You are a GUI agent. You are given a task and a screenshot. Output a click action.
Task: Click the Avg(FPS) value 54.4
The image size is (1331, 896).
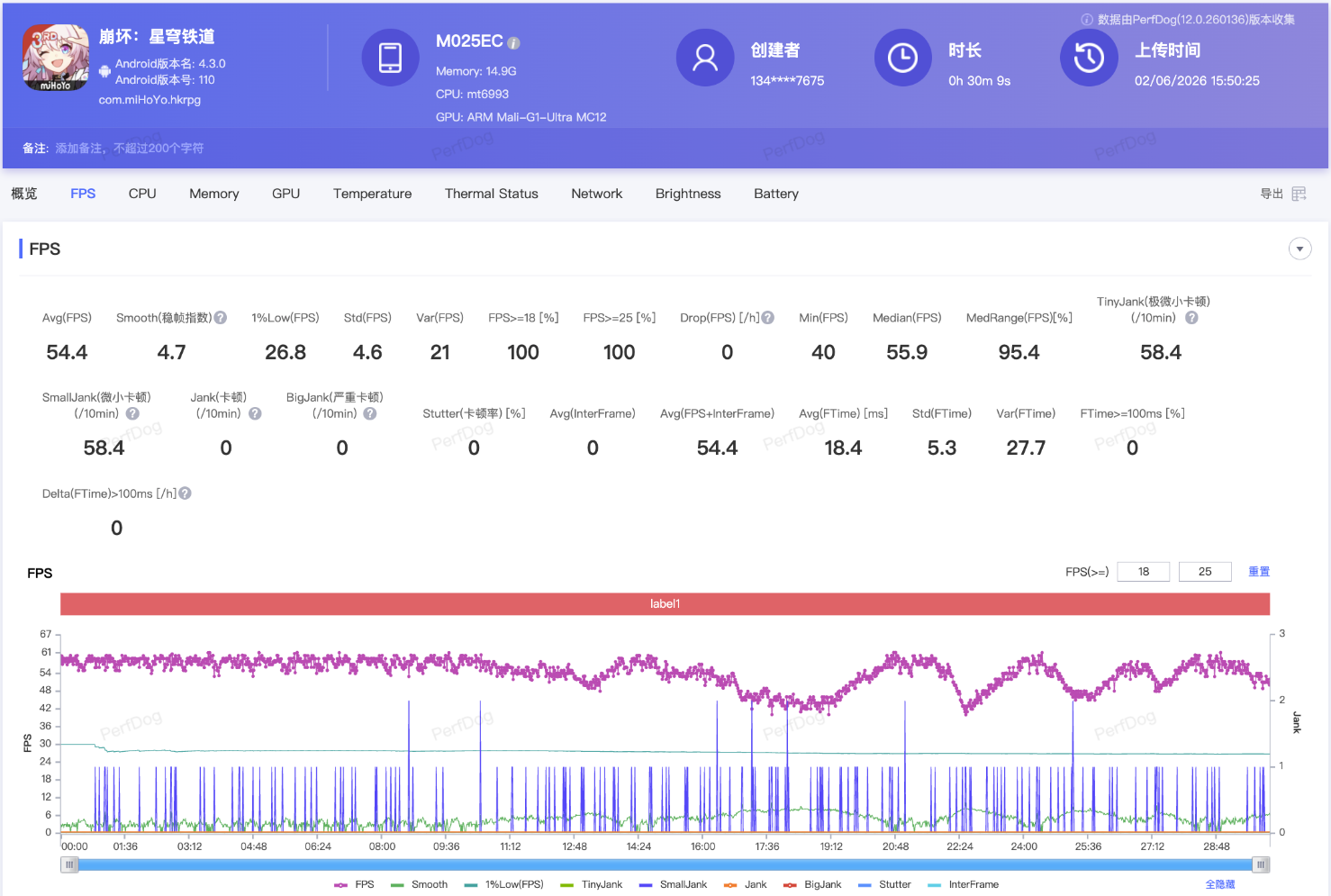pos(68,353)
